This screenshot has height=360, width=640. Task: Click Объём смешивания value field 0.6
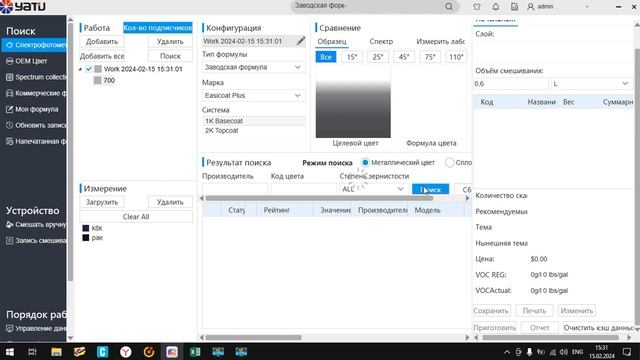pyautogui.click(x=511, y=84)
